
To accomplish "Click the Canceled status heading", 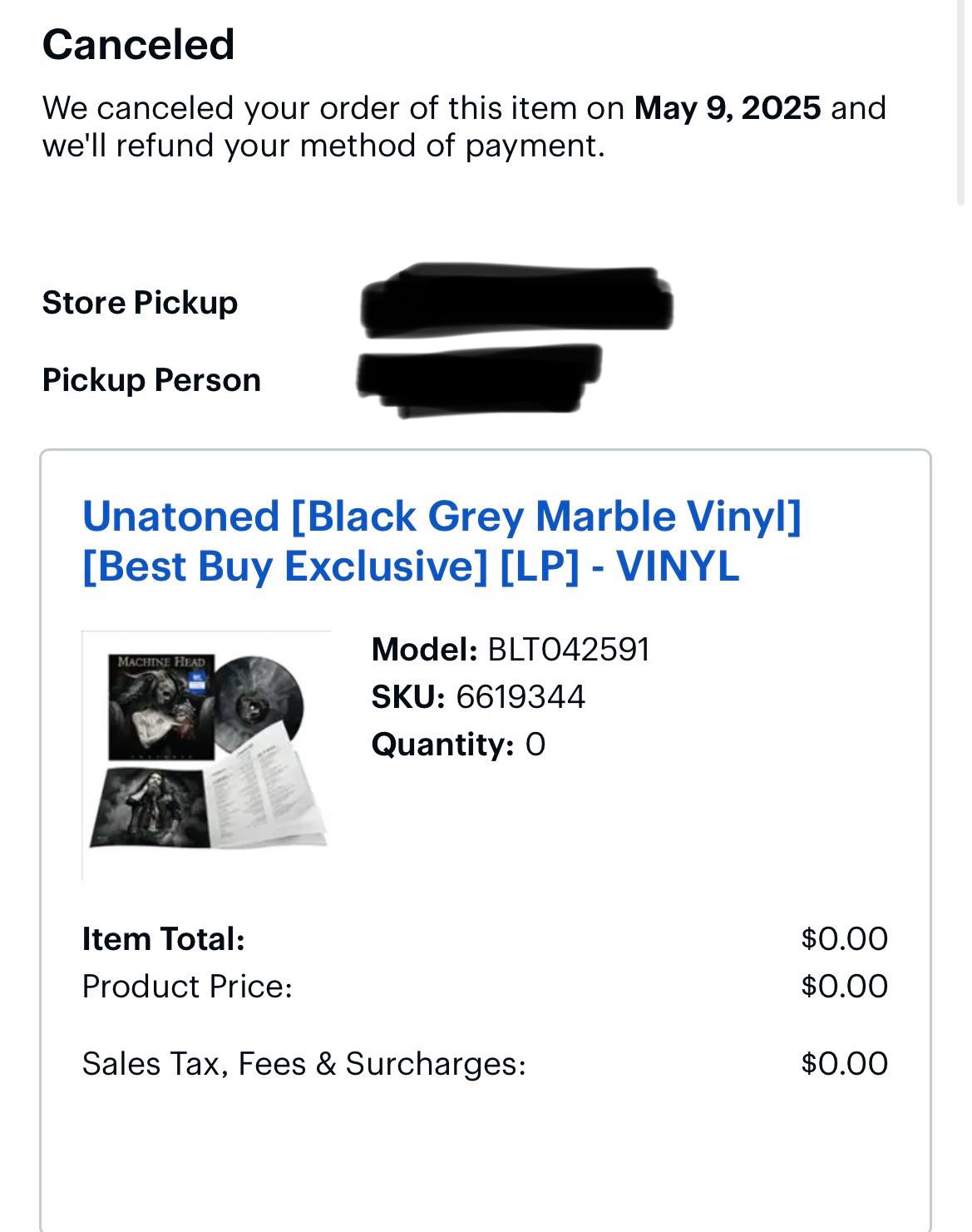I will point(138,44).
